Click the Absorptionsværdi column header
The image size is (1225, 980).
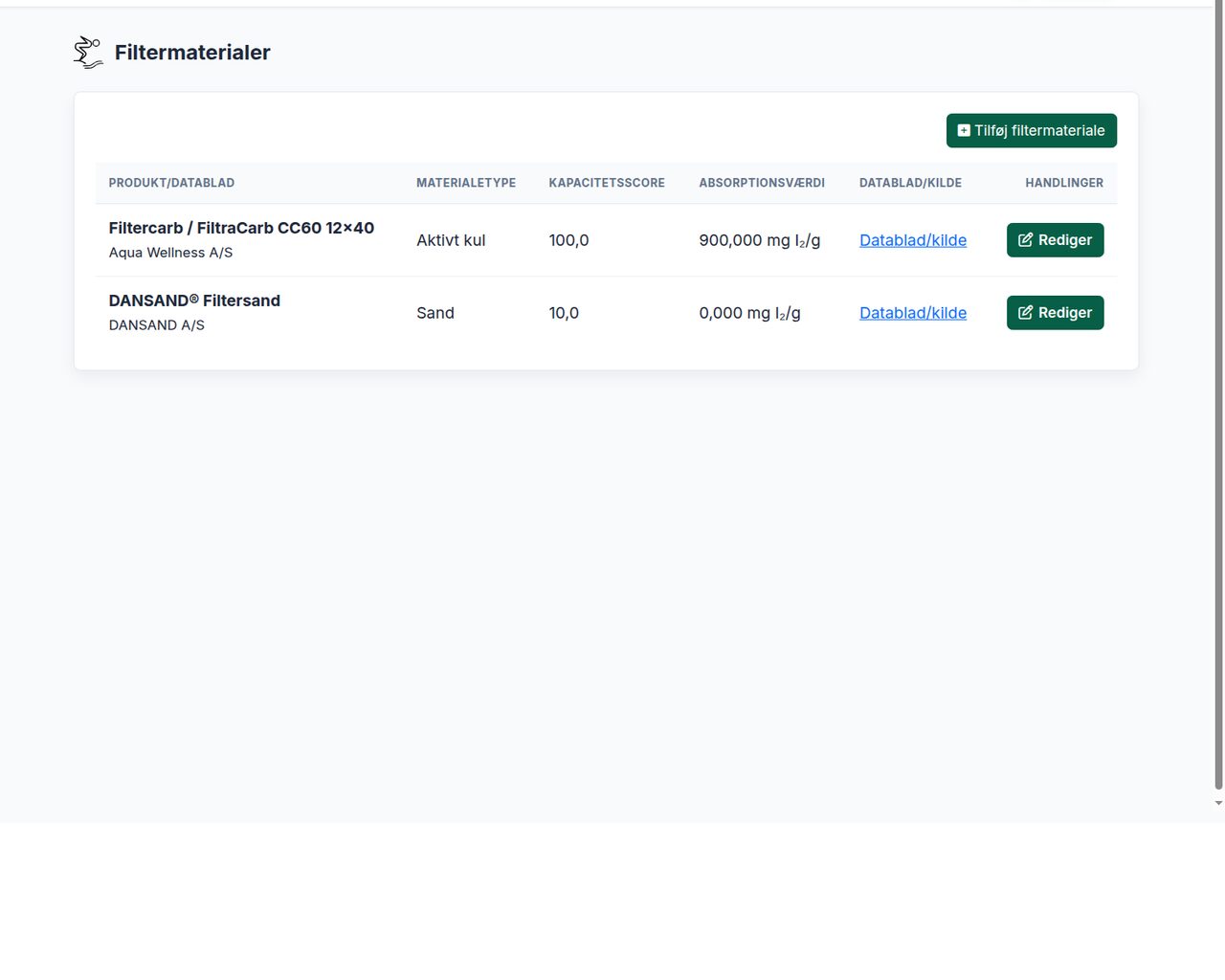coord(762,183)
